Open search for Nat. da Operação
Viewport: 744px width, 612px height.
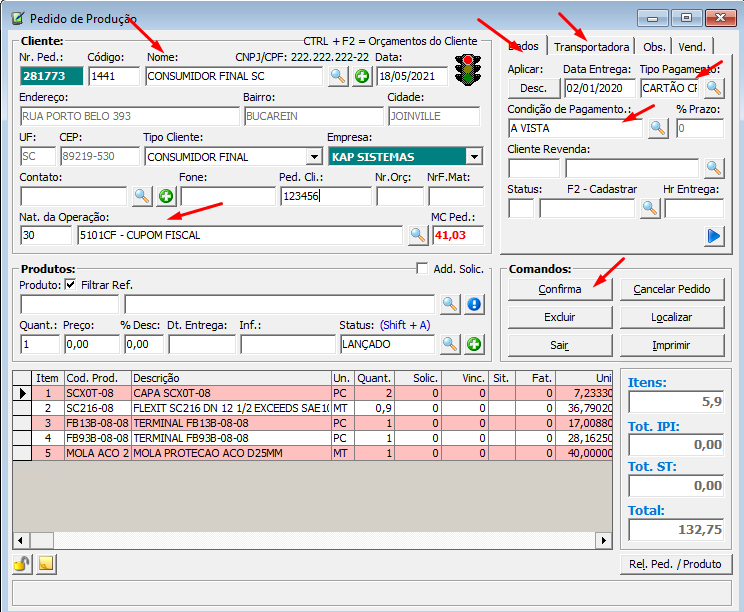tap(418, 235)
